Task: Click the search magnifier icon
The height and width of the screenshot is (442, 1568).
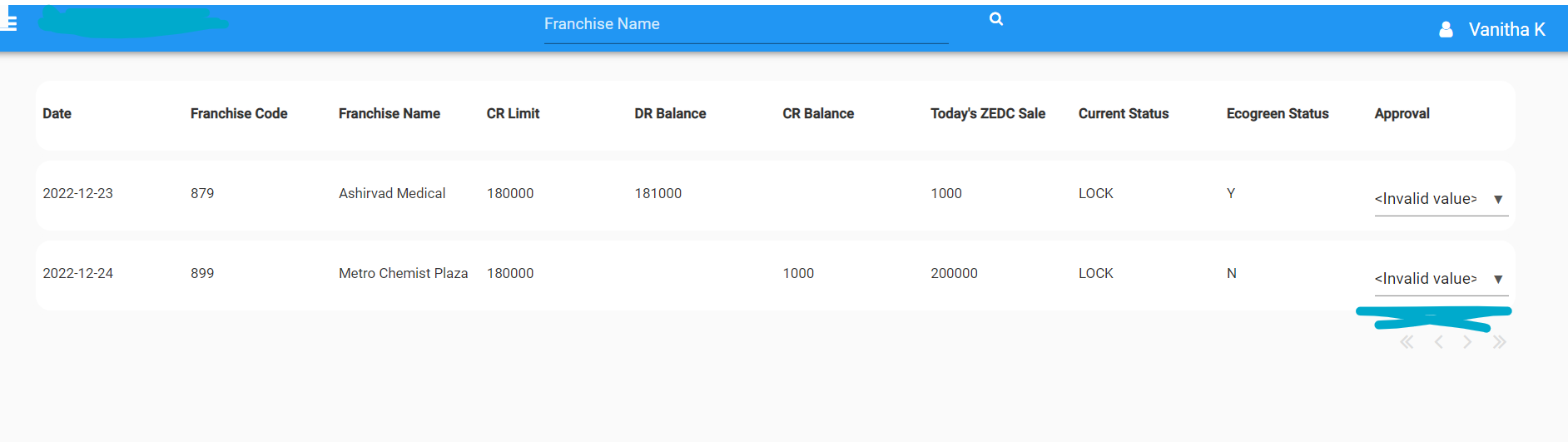Action: 995,19
